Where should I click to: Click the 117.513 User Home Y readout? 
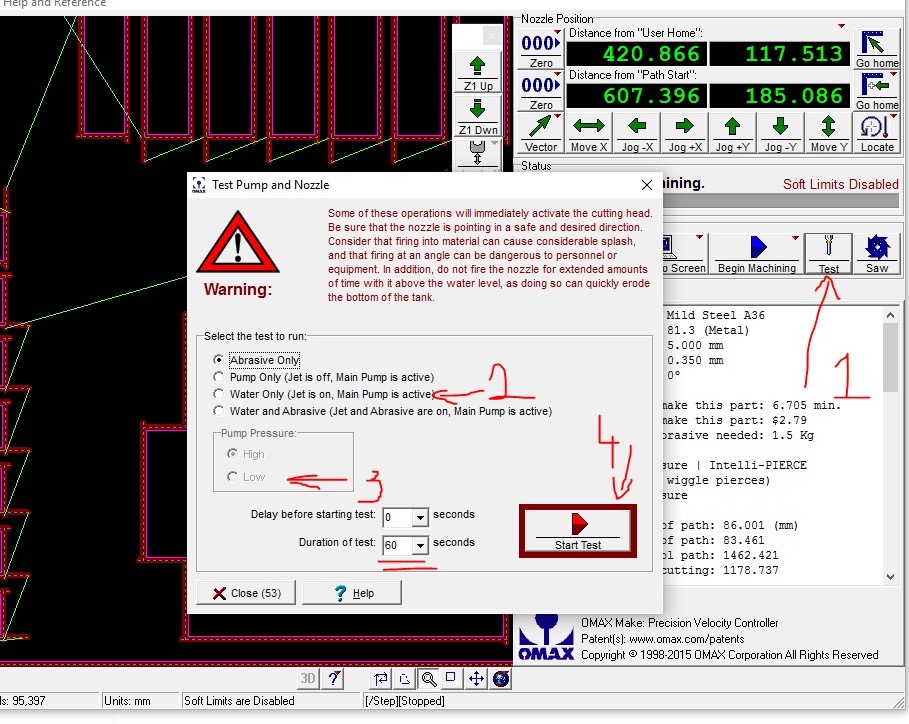tap(779, 54)
